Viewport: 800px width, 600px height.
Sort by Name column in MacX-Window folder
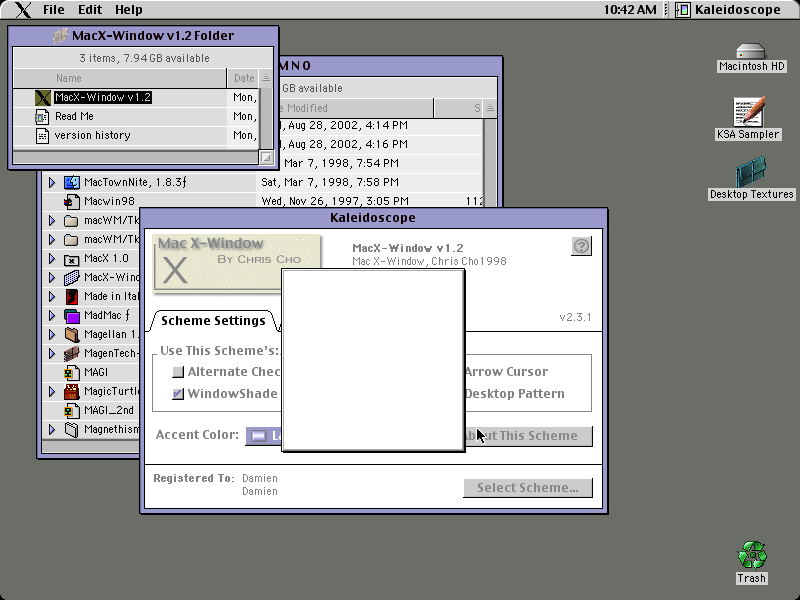coord(120,78)
